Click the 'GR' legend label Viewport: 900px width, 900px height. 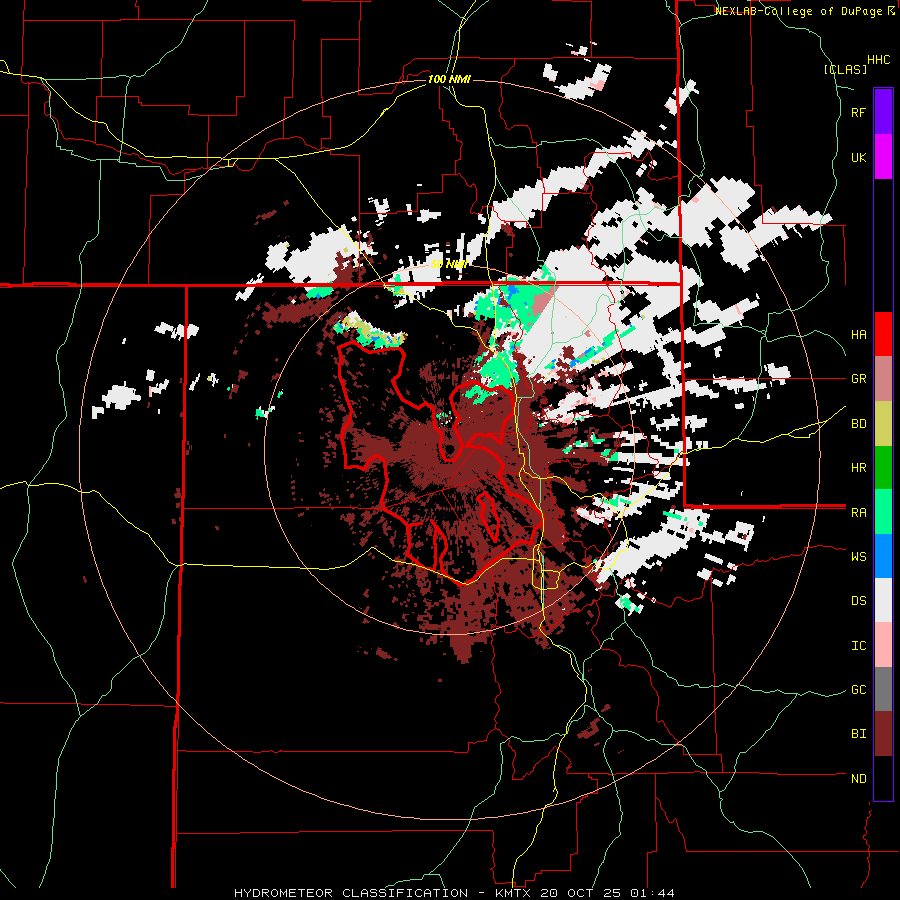pyautogui.click(x=858, y=379)
